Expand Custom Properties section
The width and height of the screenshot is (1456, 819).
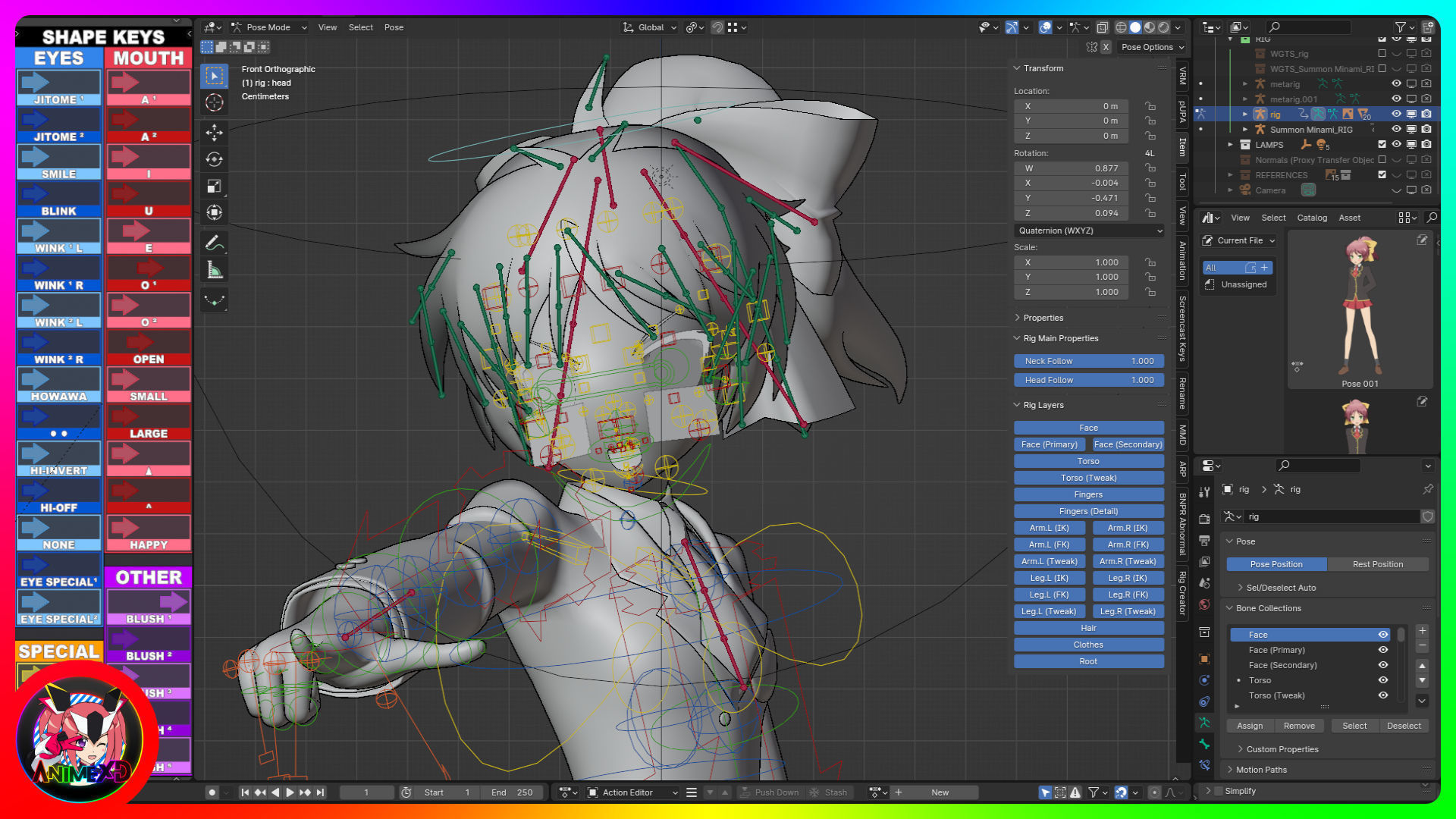(1282, 749)
